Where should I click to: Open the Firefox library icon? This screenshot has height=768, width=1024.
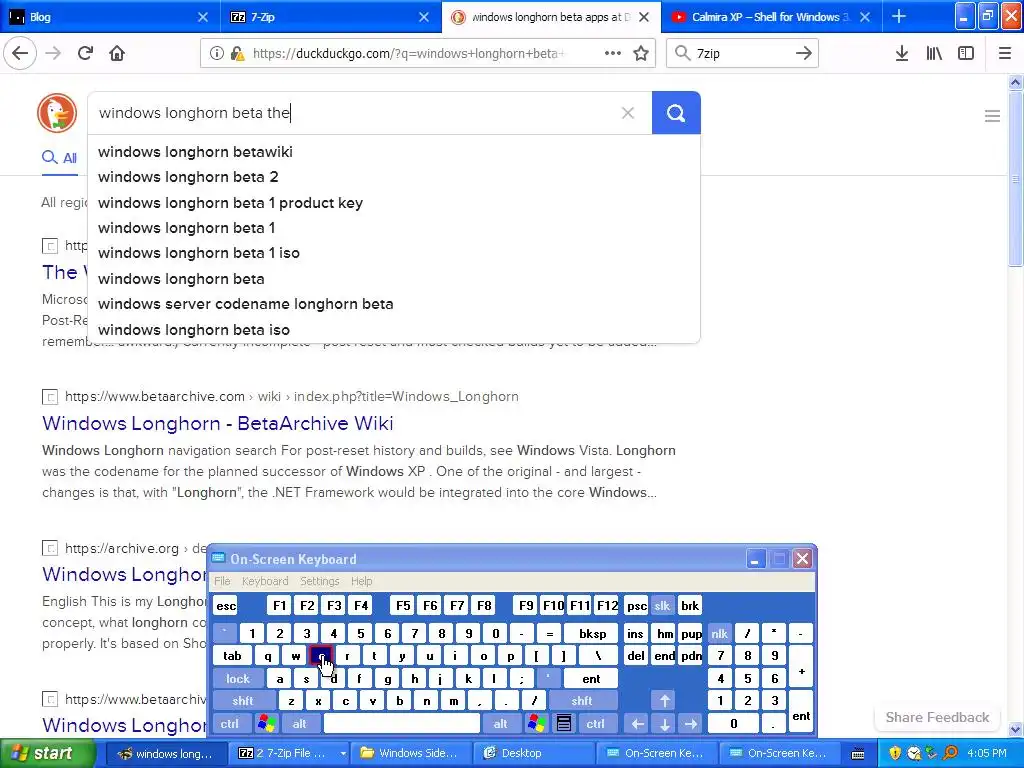934,54
